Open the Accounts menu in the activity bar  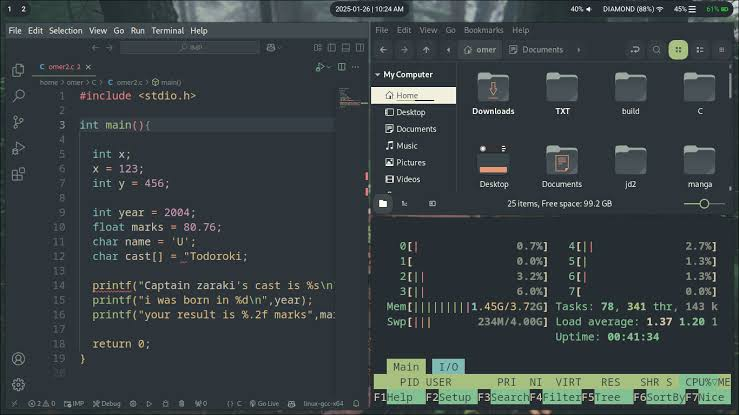(x=18, y=359)
